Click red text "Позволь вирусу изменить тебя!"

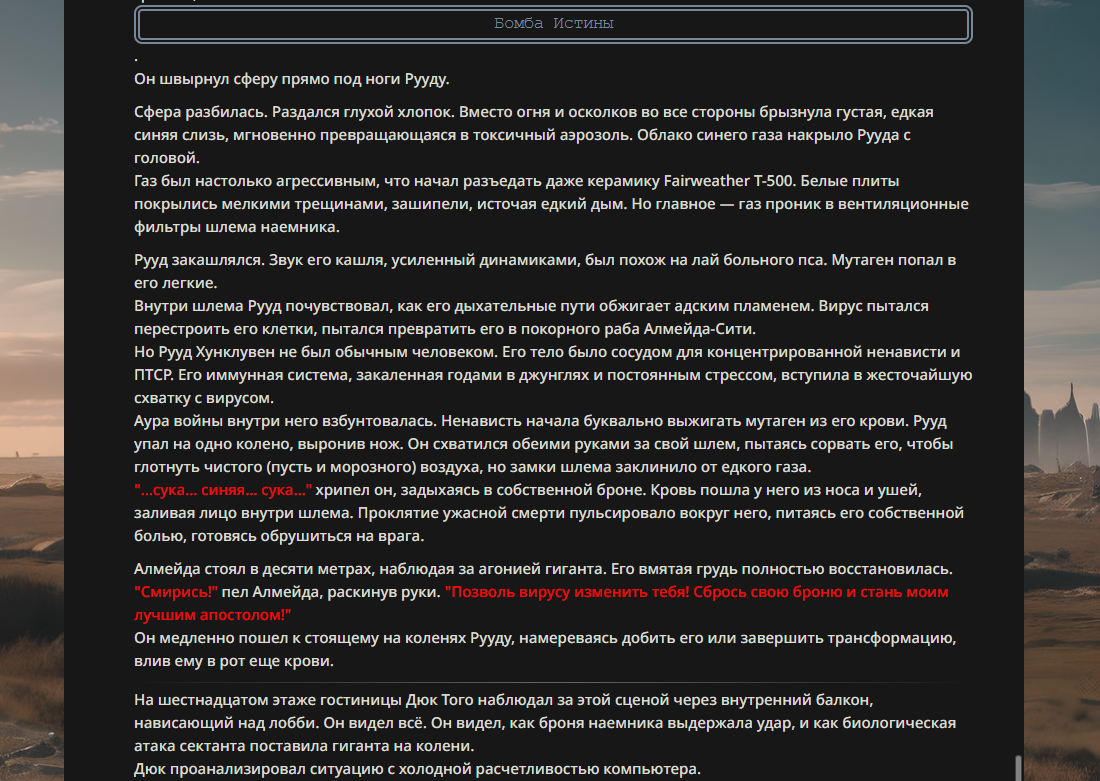tap(567, 592)
